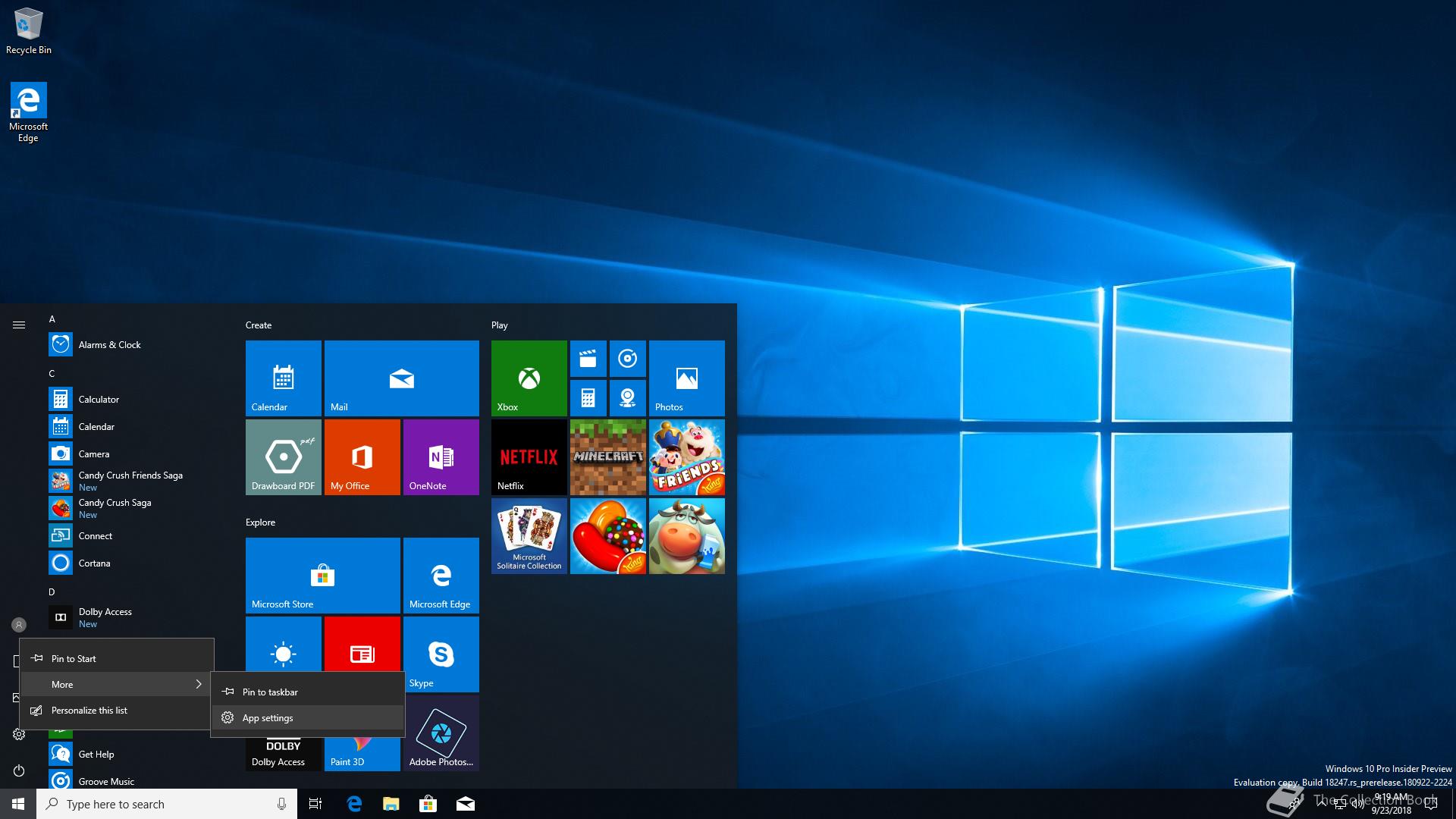Open Candy Crush Friends tile in Play group

(x=686, y=457)
